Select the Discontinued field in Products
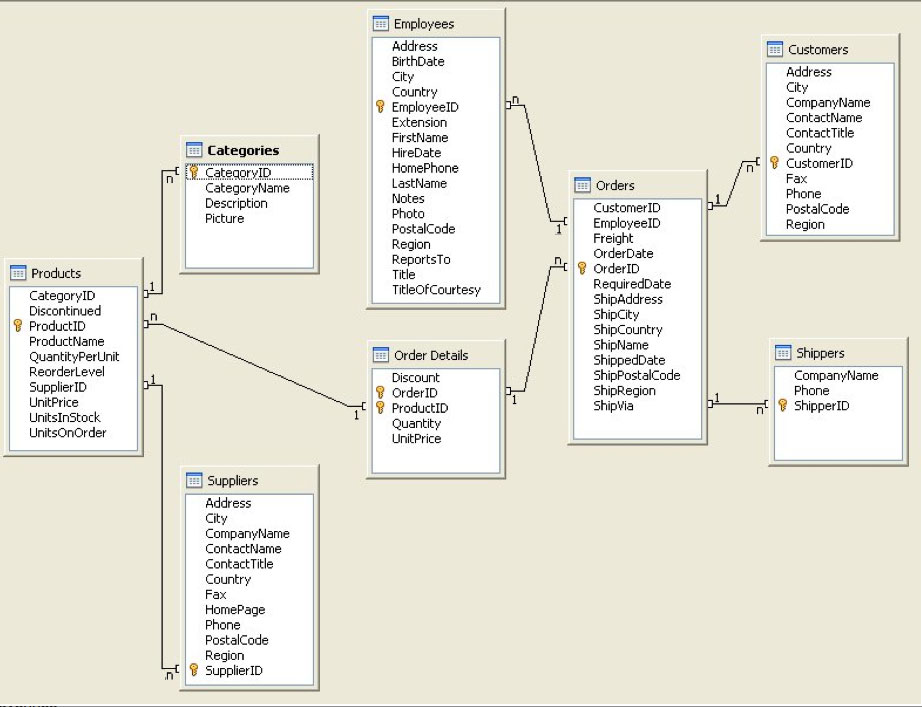 (x=65, y=311)
